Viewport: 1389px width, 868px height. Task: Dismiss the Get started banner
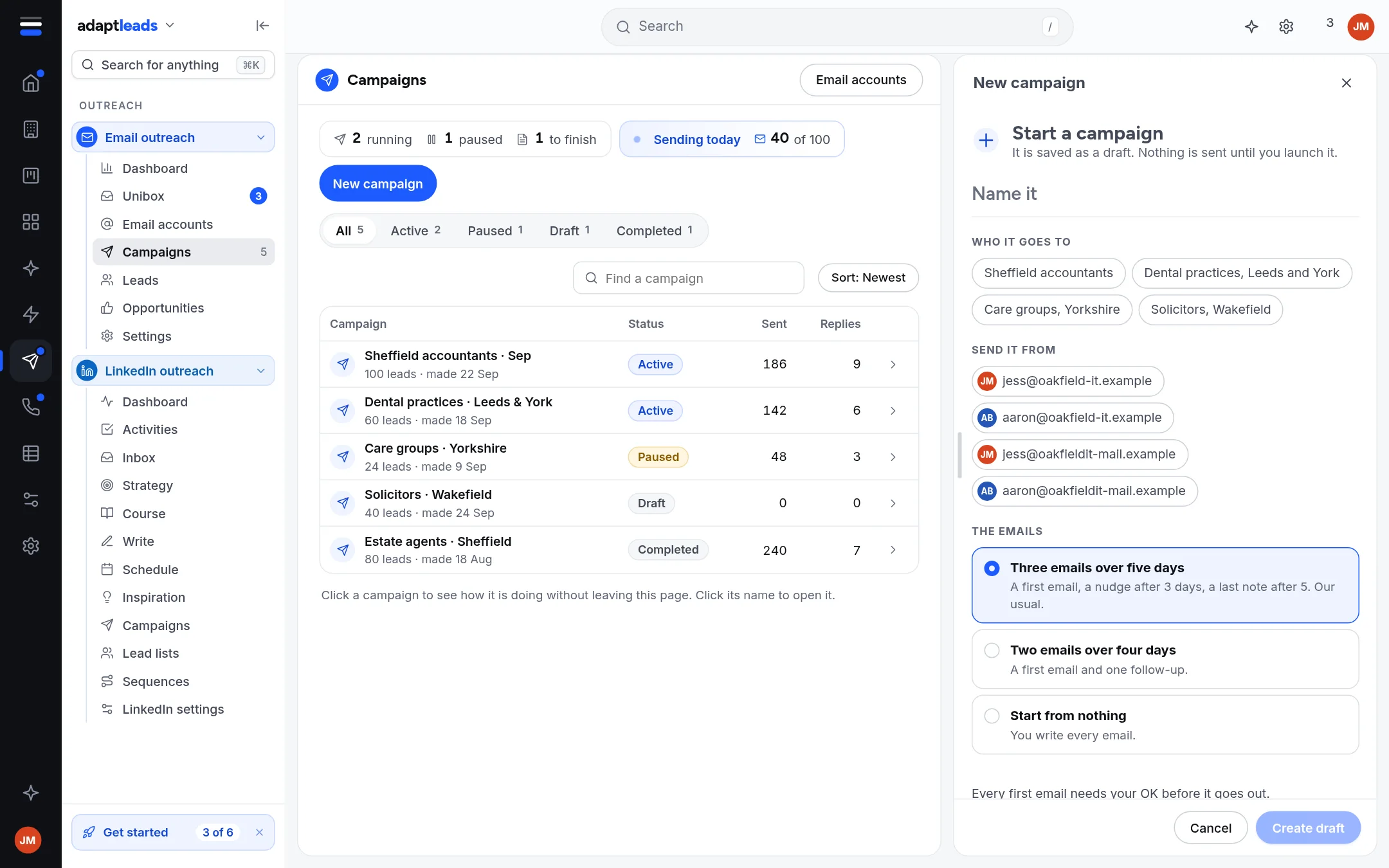259,832
